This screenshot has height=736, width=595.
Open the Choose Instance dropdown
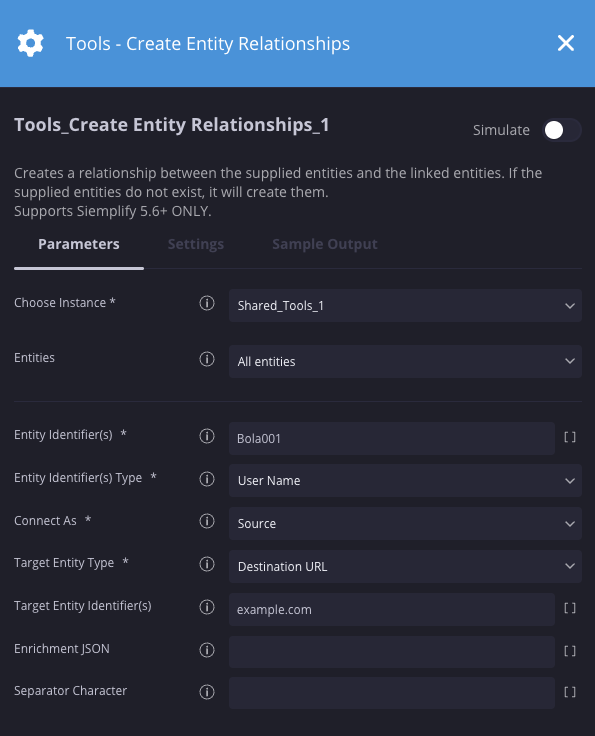(x=405, y=306)
